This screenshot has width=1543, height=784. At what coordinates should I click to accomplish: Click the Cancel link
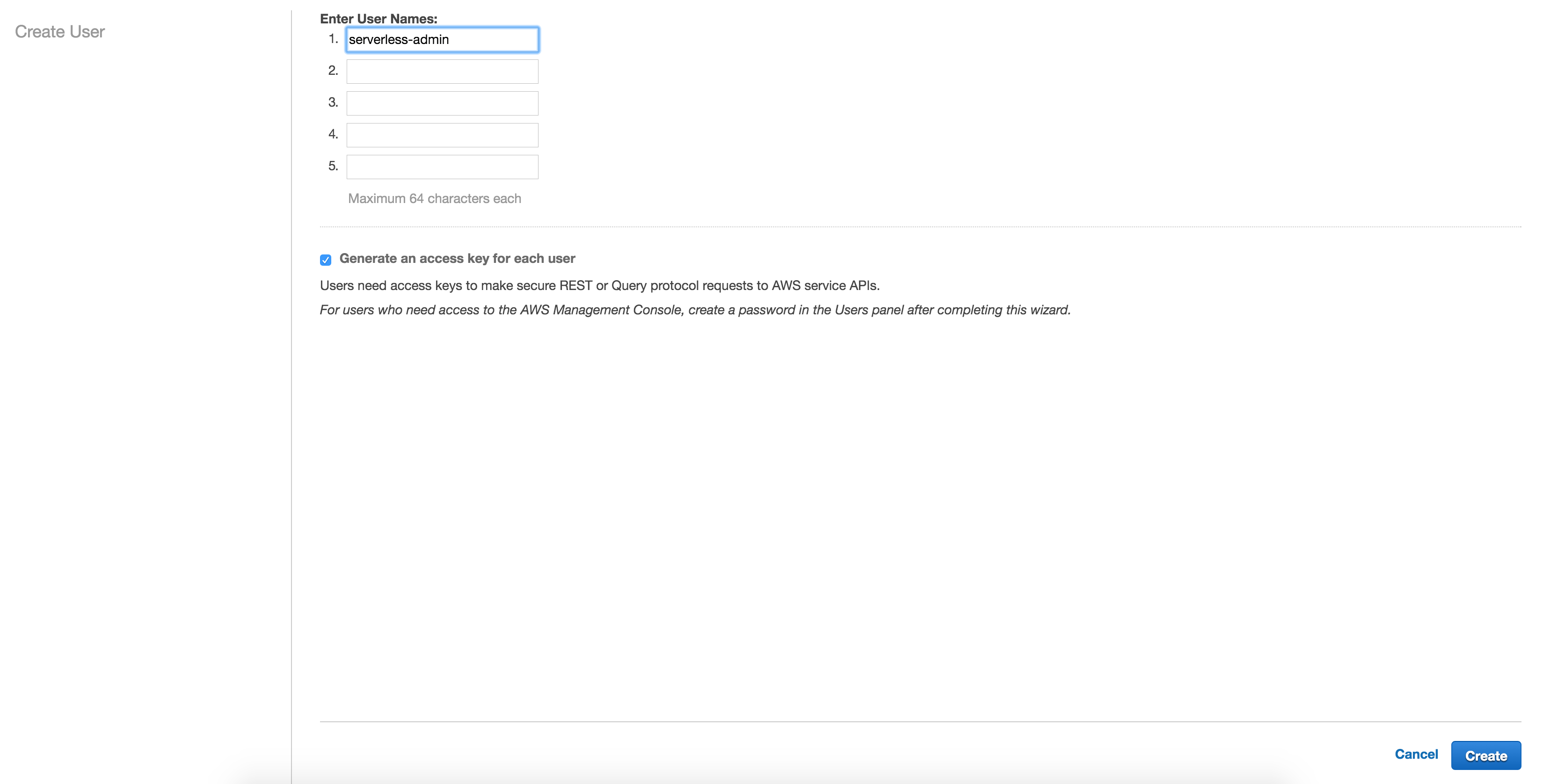(x=1415, y=754)
